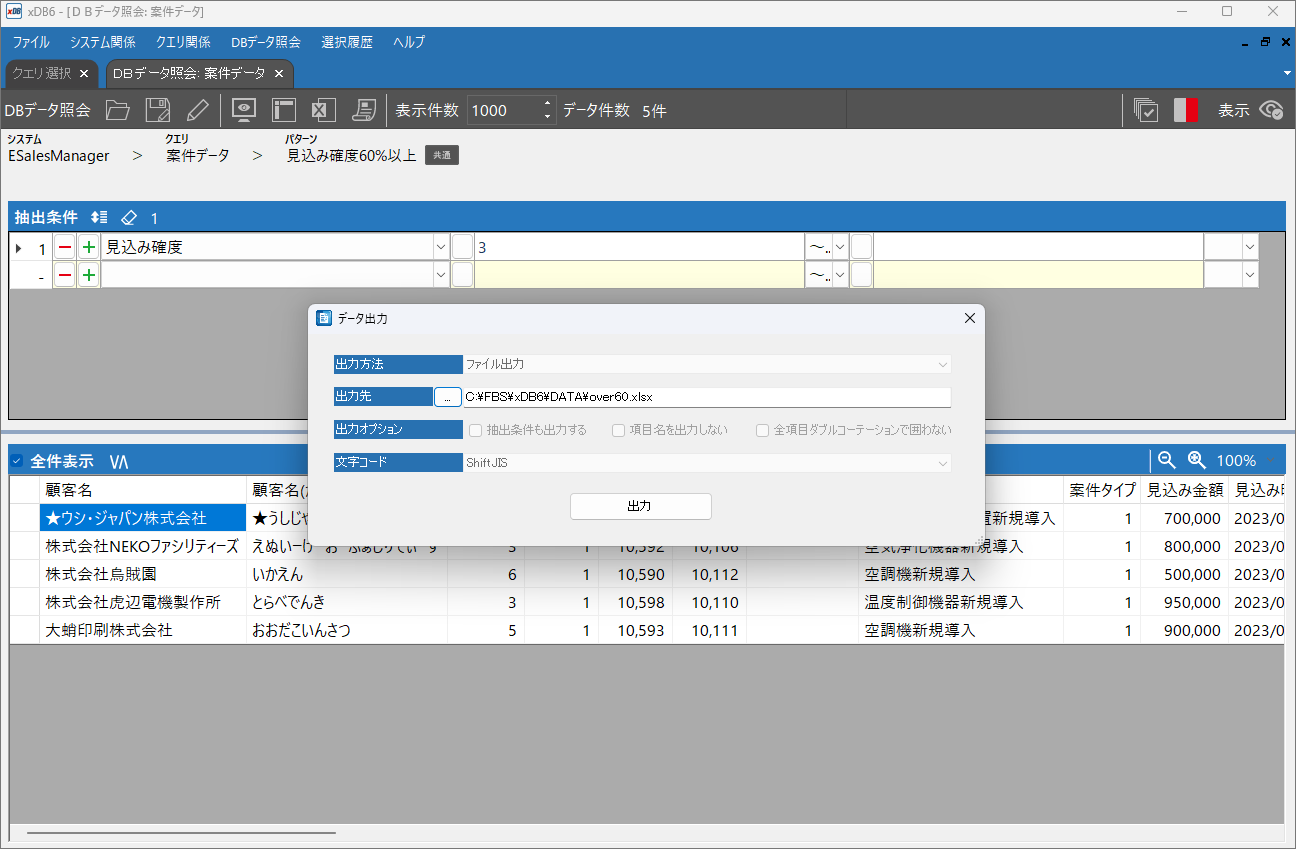
Task: Check 全項目ダブルコーテーションで囲わない option
Action: pyautogui.click(x=762, y=430)
